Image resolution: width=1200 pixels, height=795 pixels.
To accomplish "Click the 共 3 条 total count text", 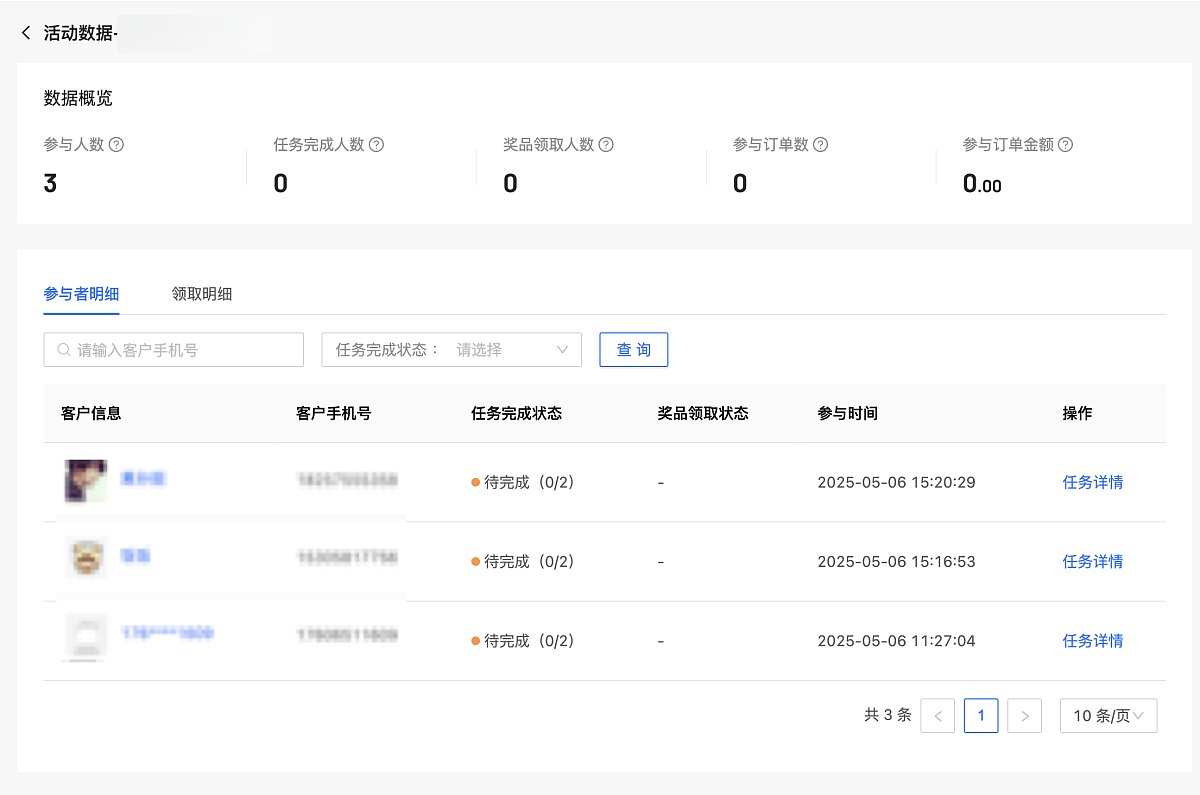I will pyautogui.click(x=888, y=716).
